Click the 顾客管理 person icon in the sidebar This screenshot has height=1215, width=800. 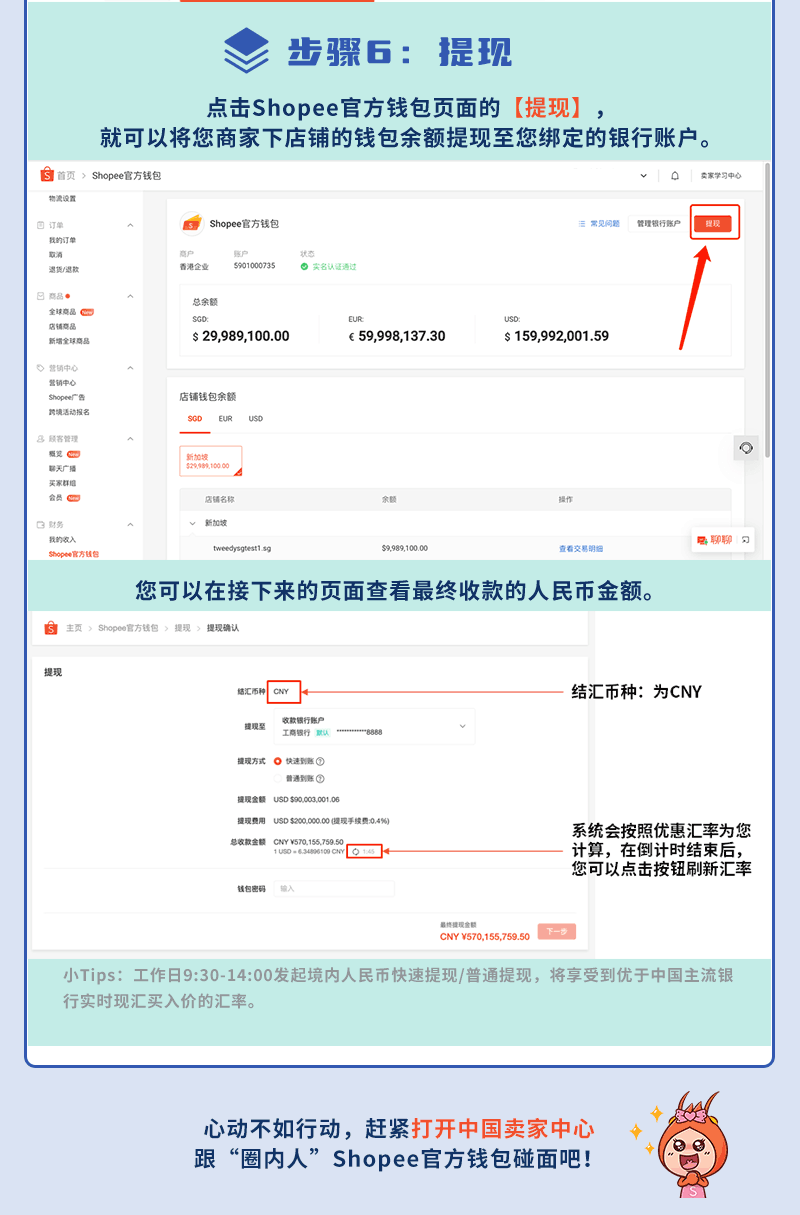pos(40,439)
